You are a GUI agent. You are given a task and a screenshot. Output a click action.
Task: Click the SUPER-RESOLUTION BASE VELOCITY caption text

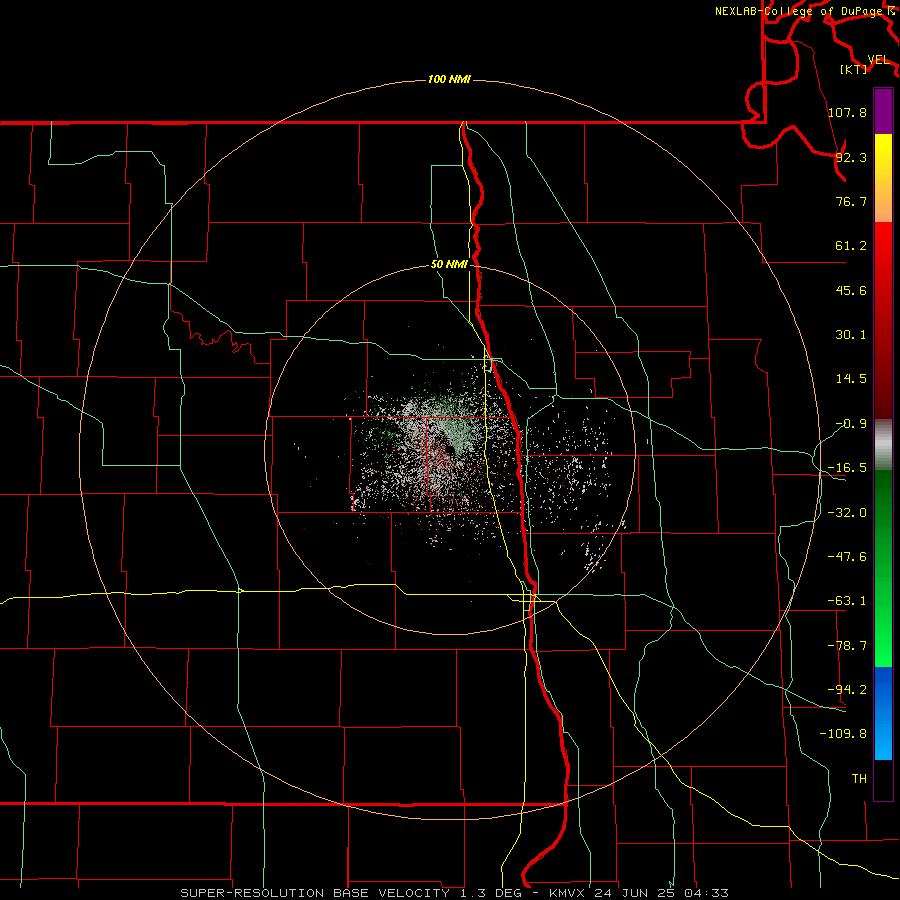(x=315, y=893)
